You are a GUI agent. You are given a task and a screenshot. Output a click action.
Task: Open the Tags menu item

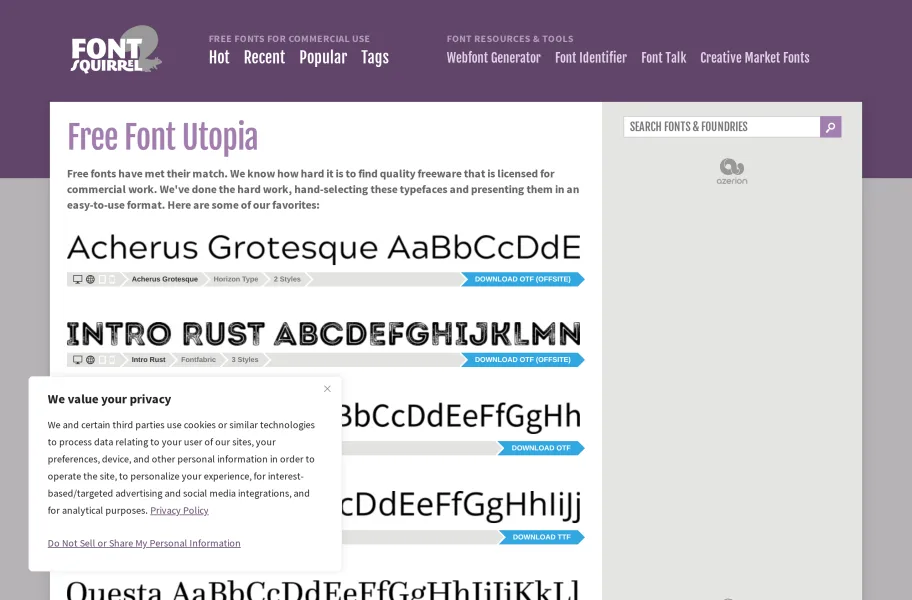375,58
